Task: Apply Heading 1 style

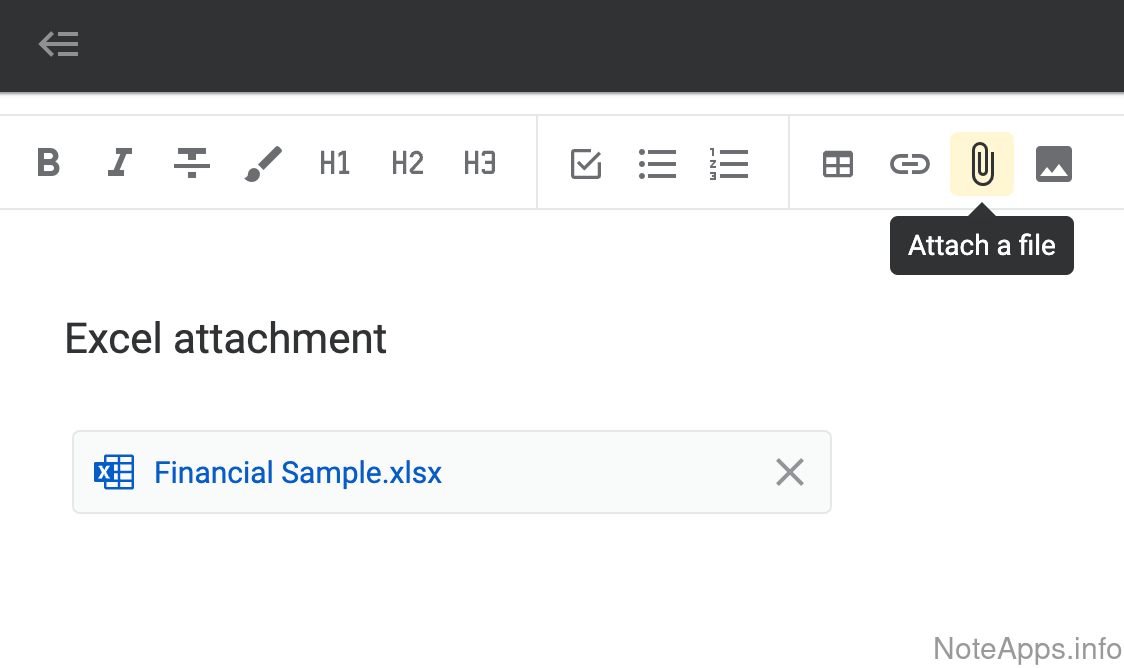Action: tap(335, 163)
